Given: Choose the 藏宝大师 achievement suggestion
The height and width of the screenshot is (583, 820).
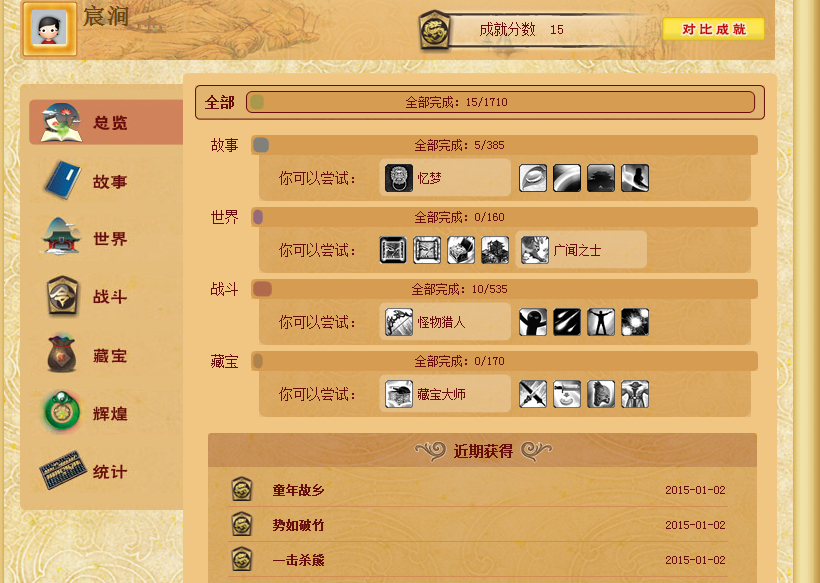Looking at the screenshot, I should point(445,394).
